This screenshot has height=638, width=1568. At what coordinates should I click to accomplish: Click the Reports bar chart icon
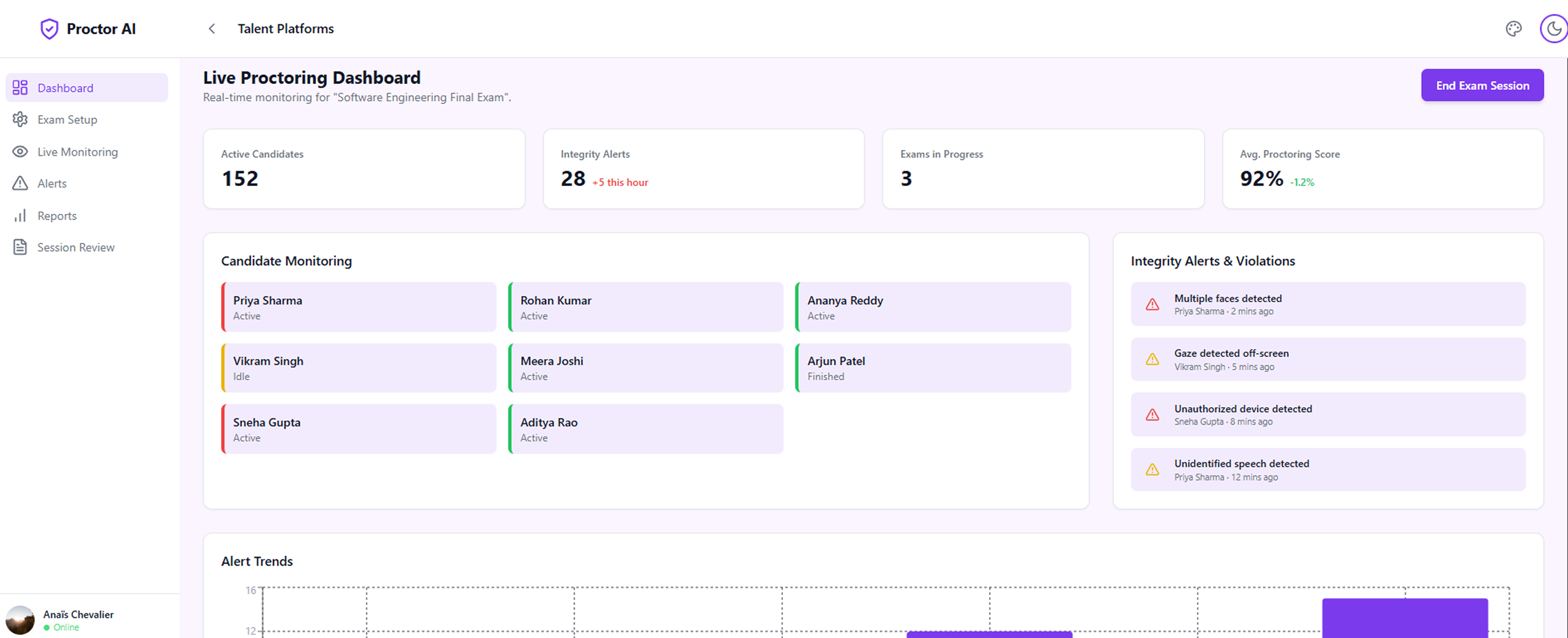[x=20, y=216]
